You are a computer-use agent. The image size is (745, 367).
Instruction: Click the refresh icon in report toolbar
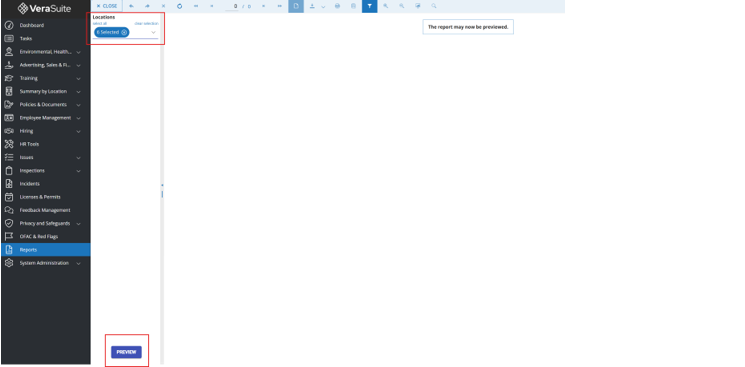180,6
